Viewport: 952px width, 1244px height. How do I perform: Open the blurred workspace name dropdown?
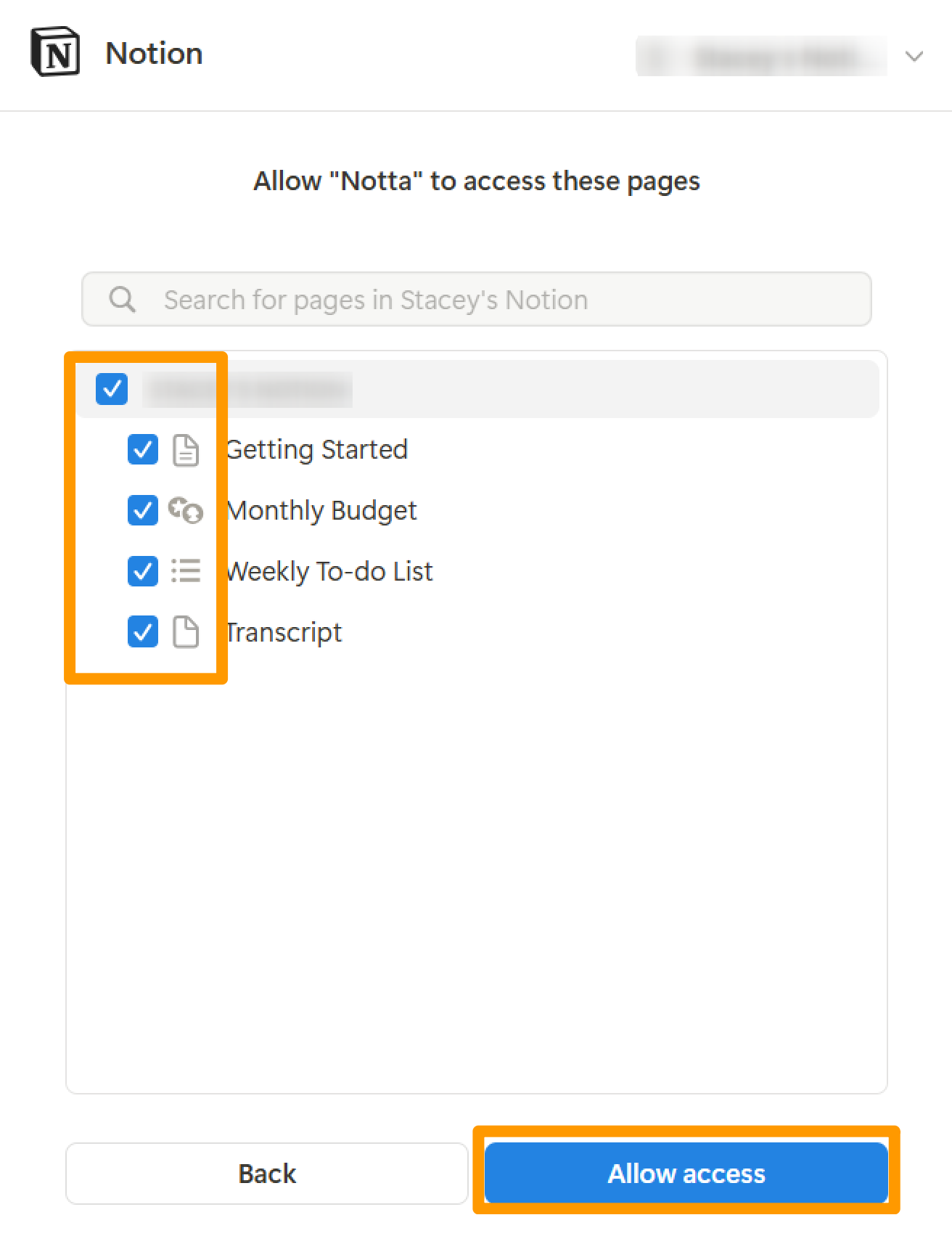761,56
